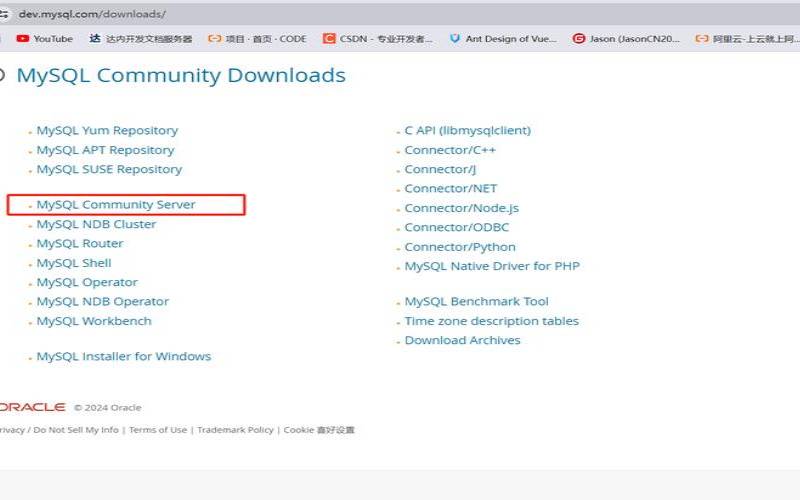Open MySQL Installer for Windows link

[x=123, y=356]
